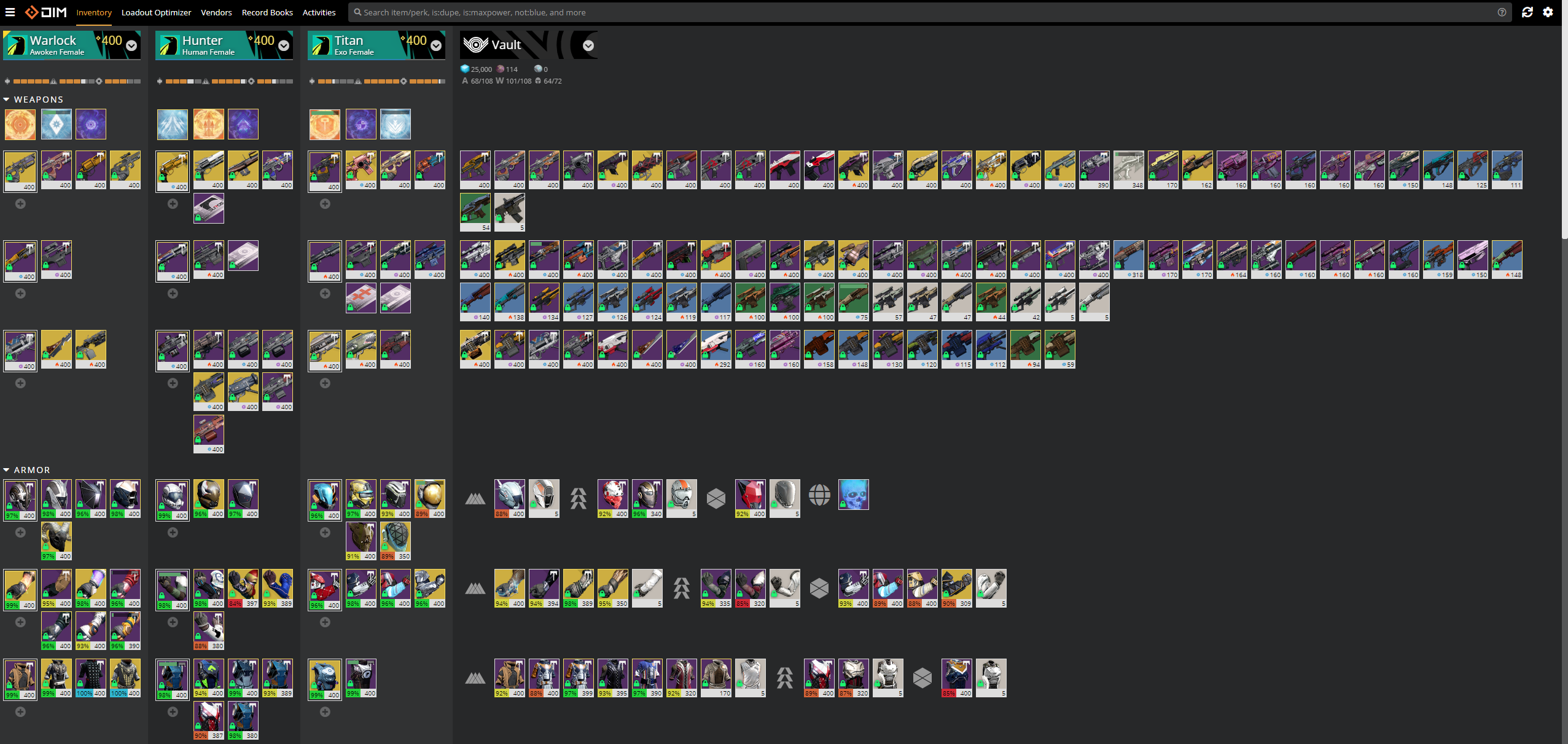The width and height of the screenshot is (1568, 744).
Task: Select Titan Defender purple subclass icon
Action: click(x=361, y=125)
